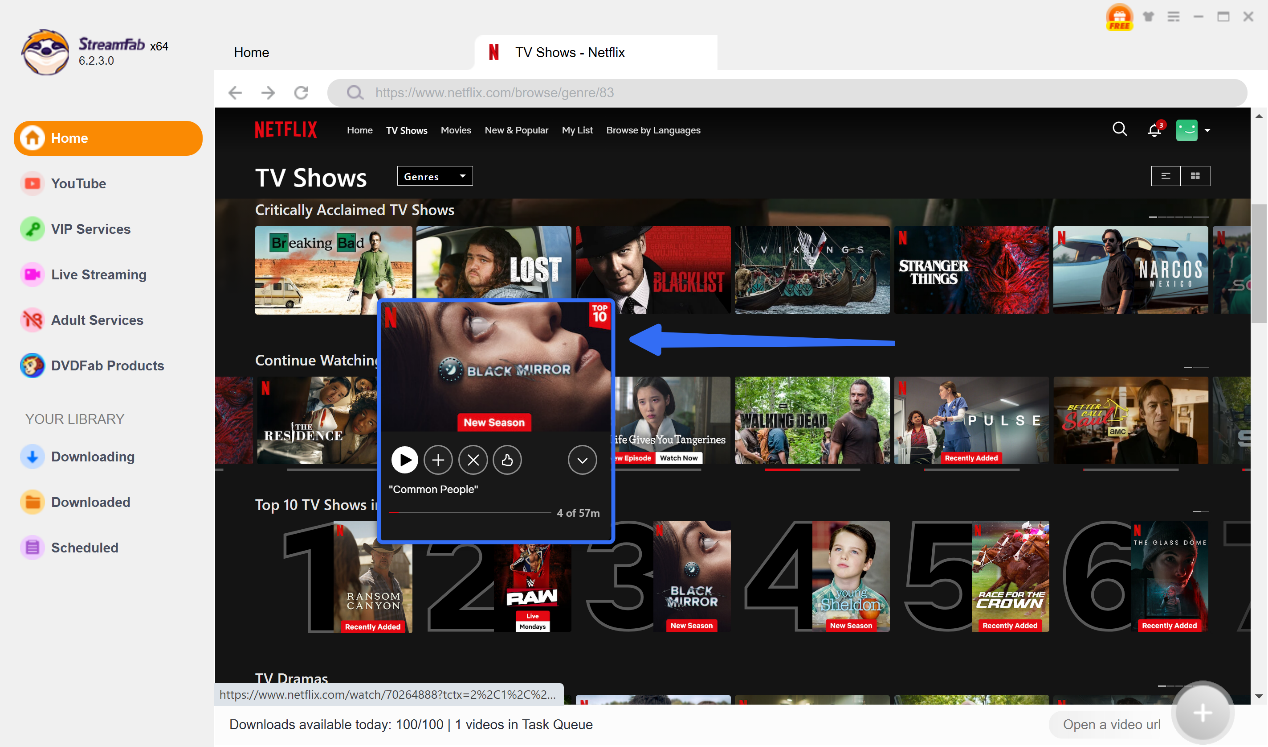Open Browse by Languages

click(x=653, y=130)
